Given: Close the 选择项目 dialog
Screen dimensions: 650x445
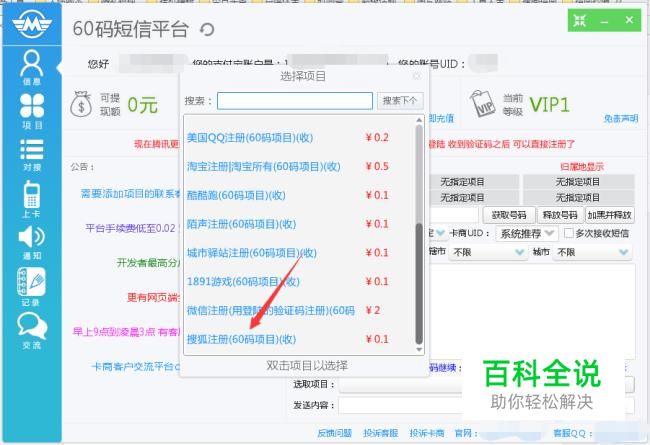Looking at the screenshot, I should coord(417,76).
